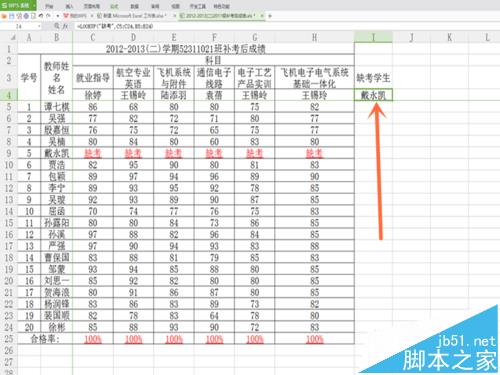Click student name 谭七棋 in row 5

[x=57, y=107]
